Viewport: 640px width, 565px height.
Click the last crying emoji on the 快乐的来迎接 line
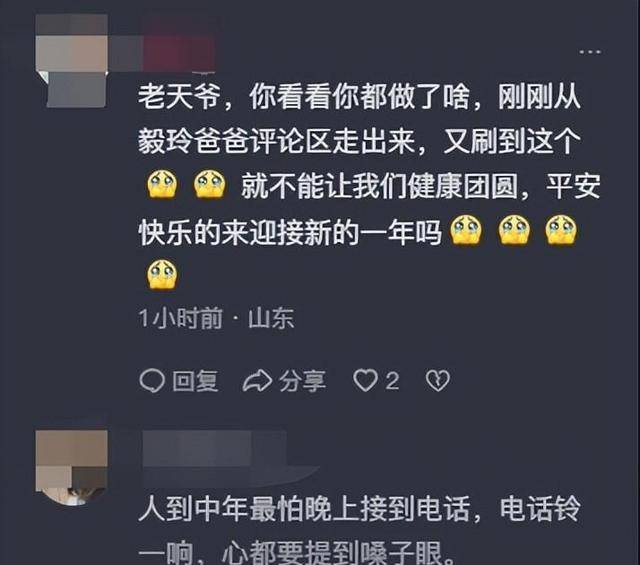pos(561,230)
